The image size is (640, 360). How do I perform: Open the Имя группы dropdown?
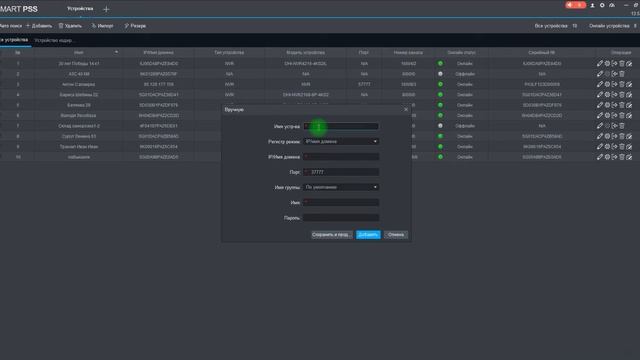341,187
